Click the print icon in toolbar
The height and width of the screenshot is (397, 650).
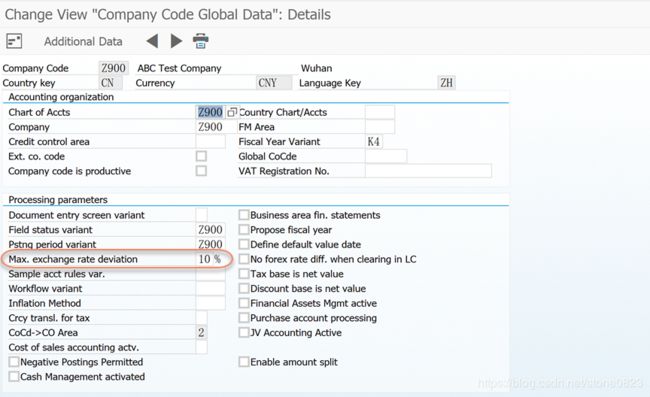[201, 41]
